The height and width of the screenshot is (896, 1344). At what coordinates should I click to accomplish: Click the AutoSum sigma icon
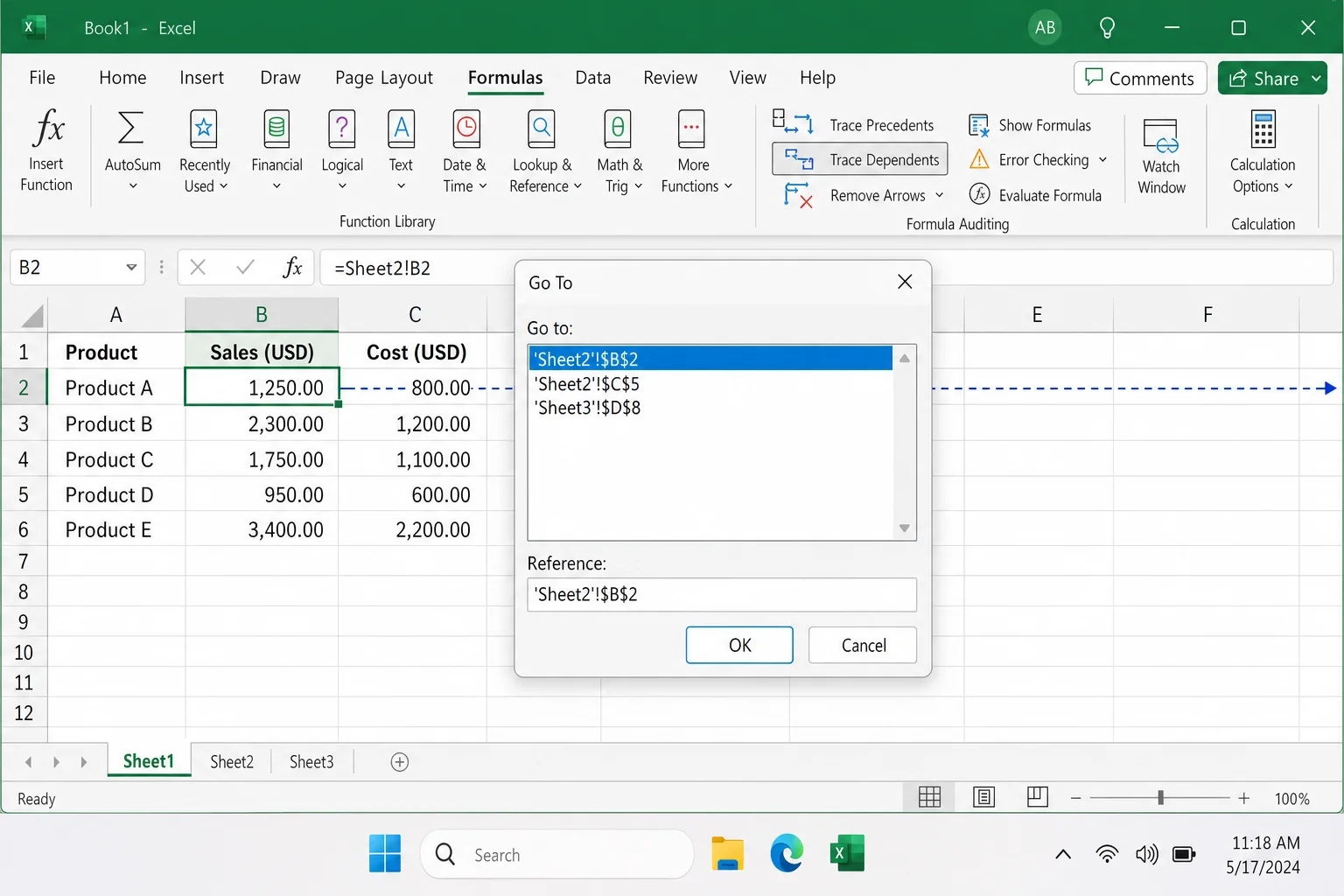coord(131,129)
